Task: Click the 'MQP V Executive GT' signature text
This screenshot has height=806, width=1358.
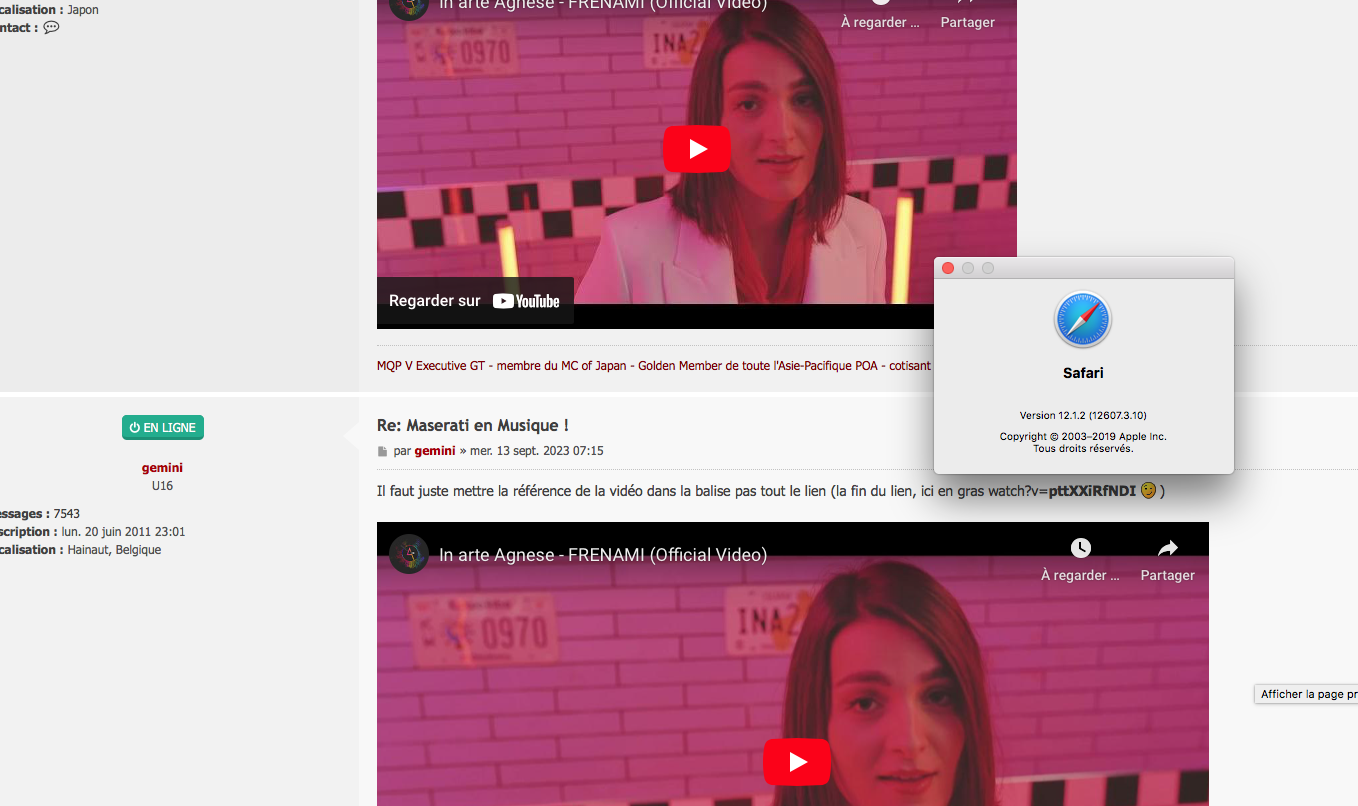Action: (x=431, y=366)
